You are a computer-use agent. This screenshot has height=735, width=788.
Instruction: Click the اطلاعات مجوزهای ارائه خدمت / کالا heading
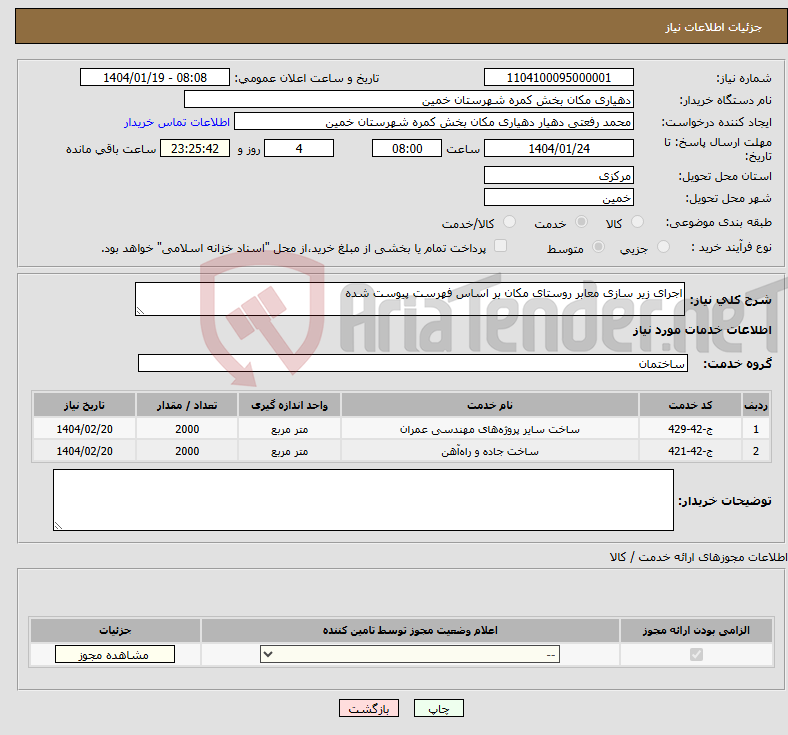pos(699,557)
